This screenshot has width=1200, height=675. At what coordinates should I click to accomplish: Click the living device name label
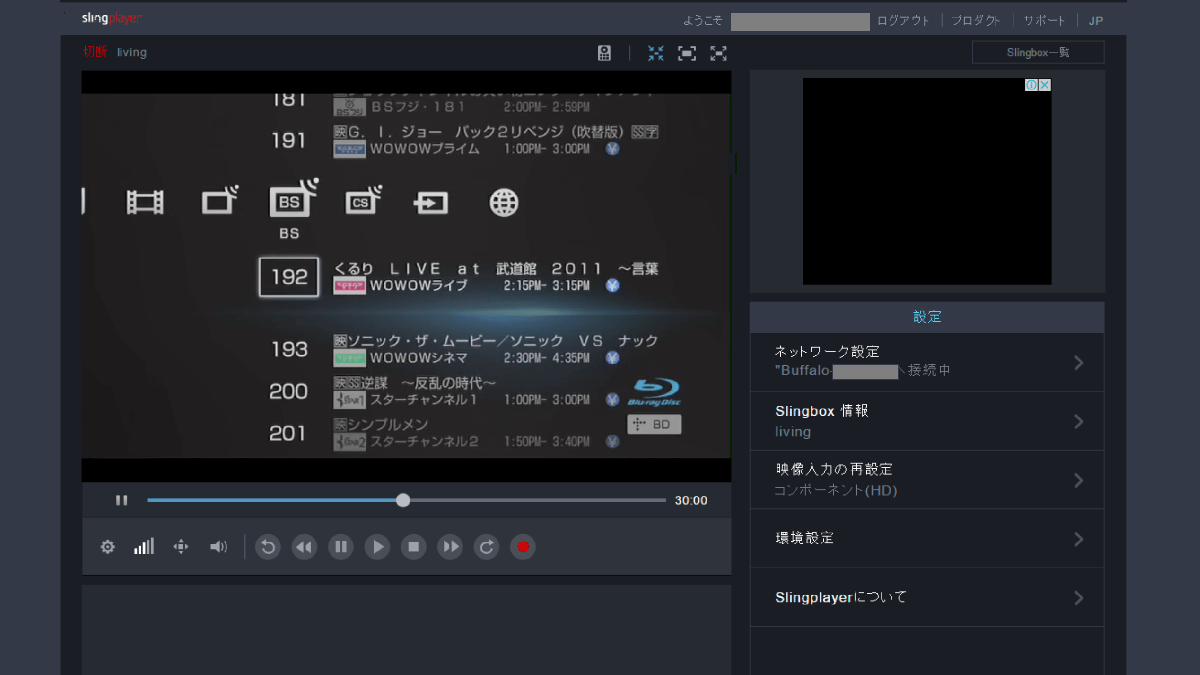click(132, 52)
